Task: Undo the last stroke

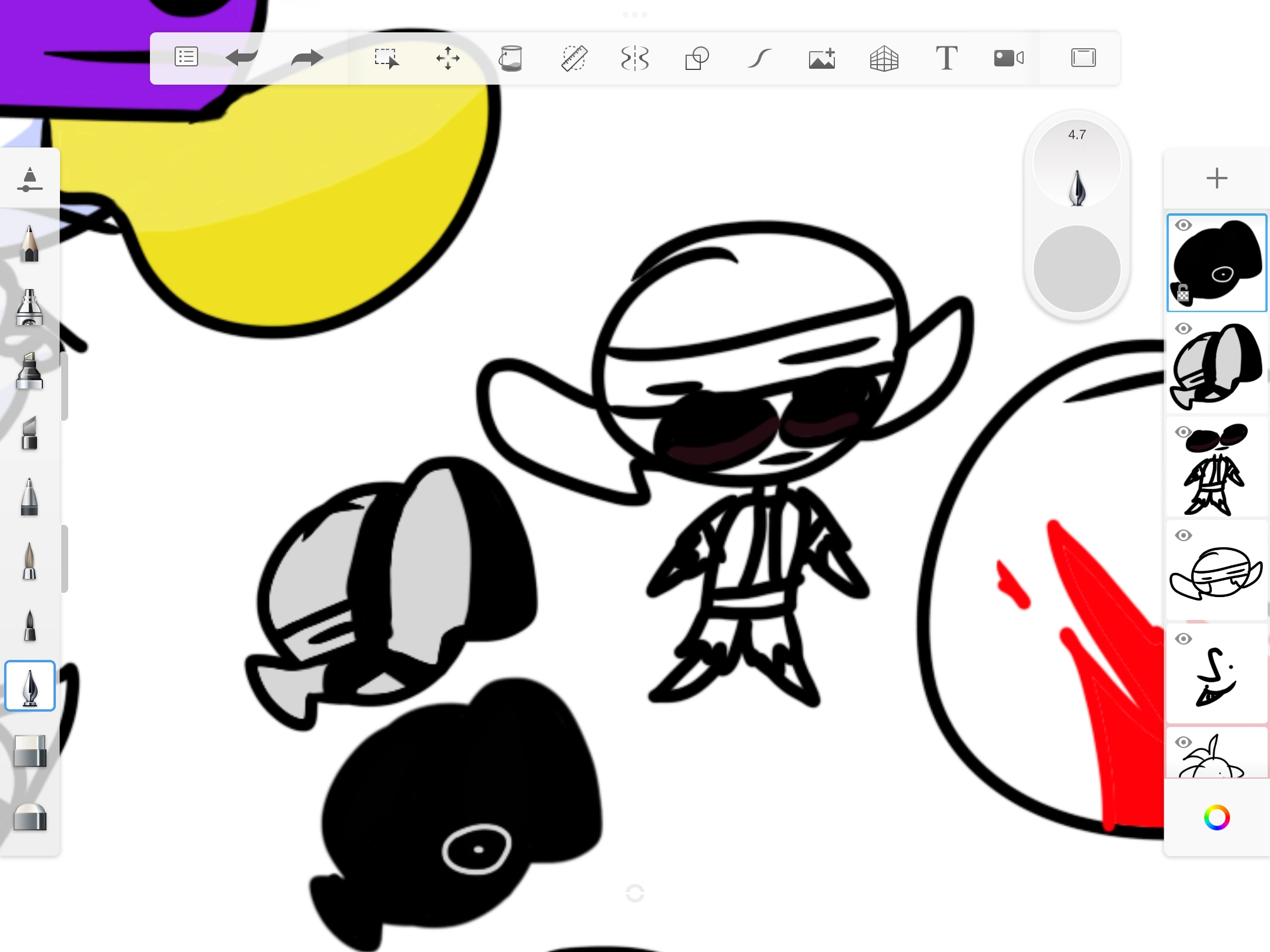Action: point(243,57)
